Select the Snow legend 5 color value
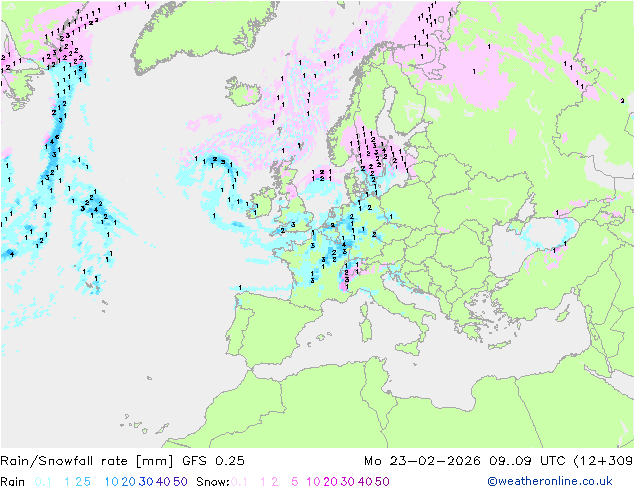Viewport: 634px width, 490px height. click(295, 482)
